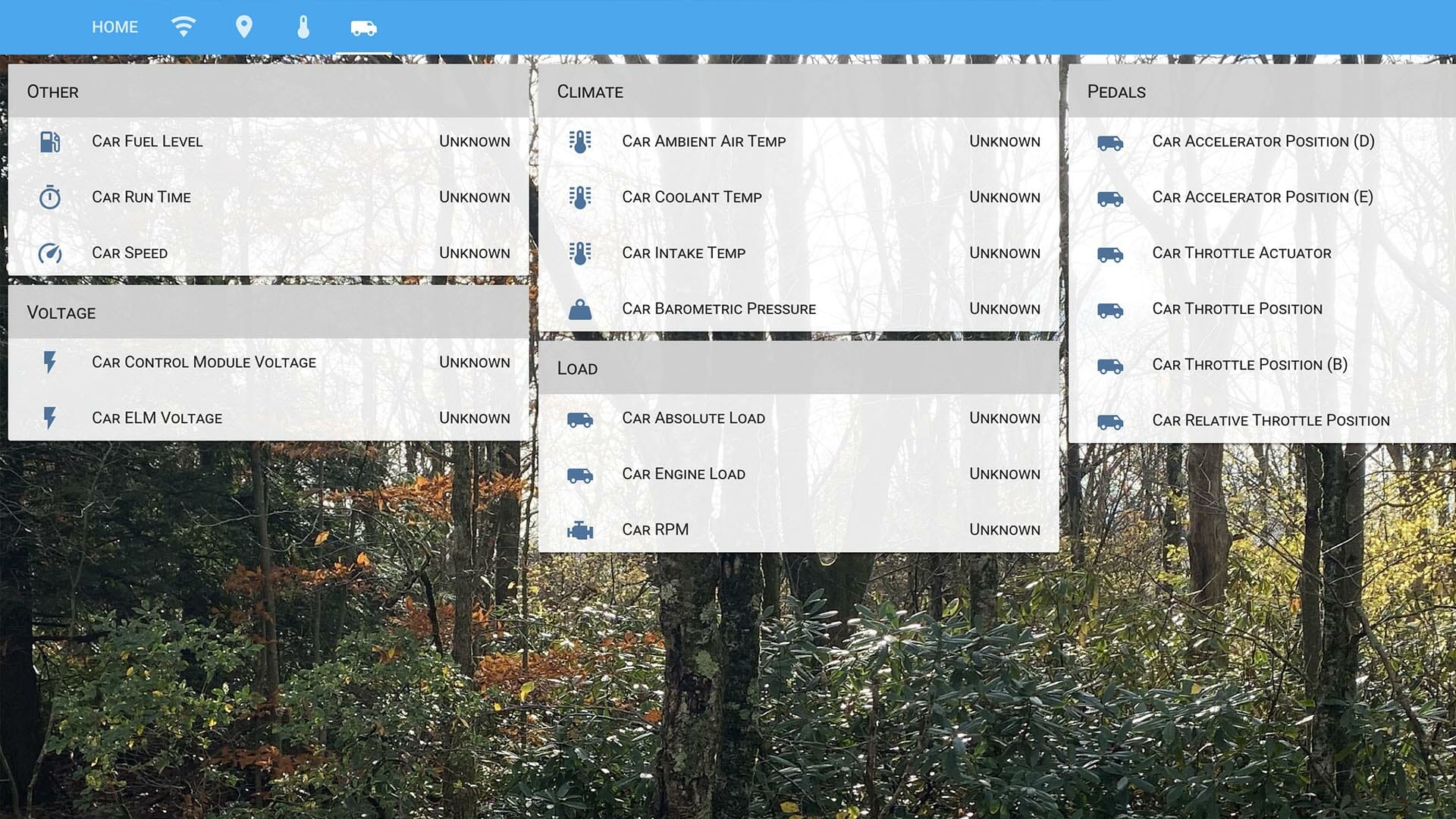Click the lightning bolt icon for Car Control Module Voltage
The width and height of the screenshot is (1456, 819).
pos(51,361)
